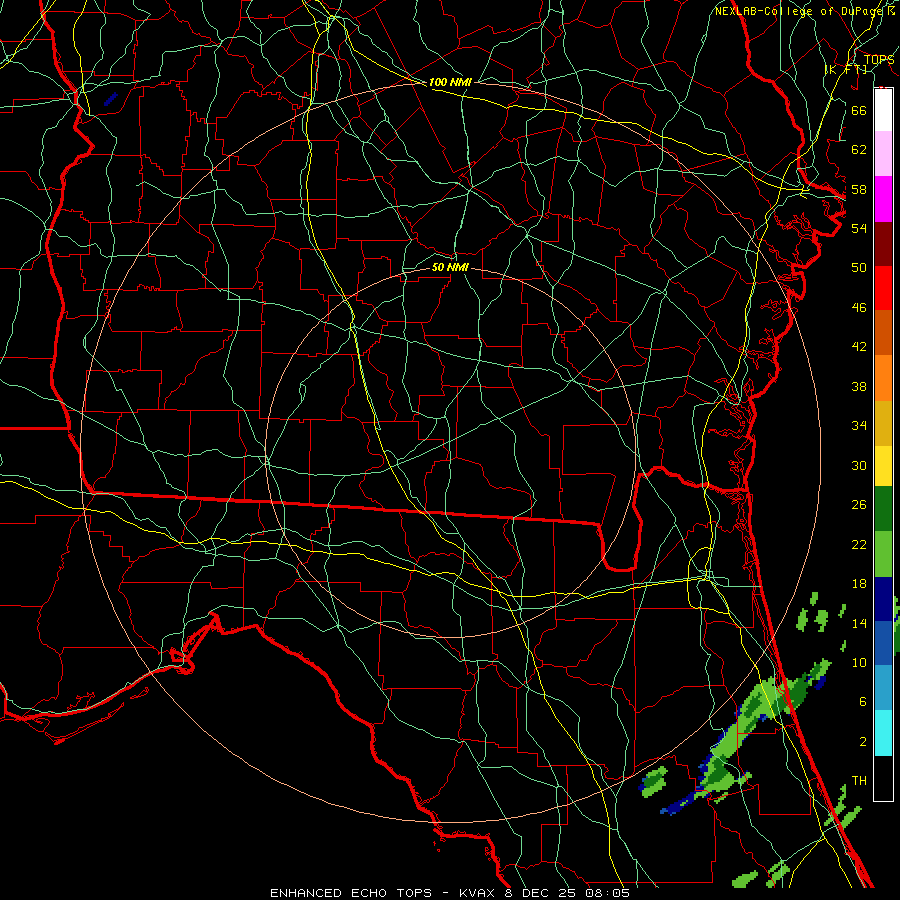This screenshot has width=900, height=900.
Task: Pick the light orange legend swatch
Action: (x=883, y=378)
